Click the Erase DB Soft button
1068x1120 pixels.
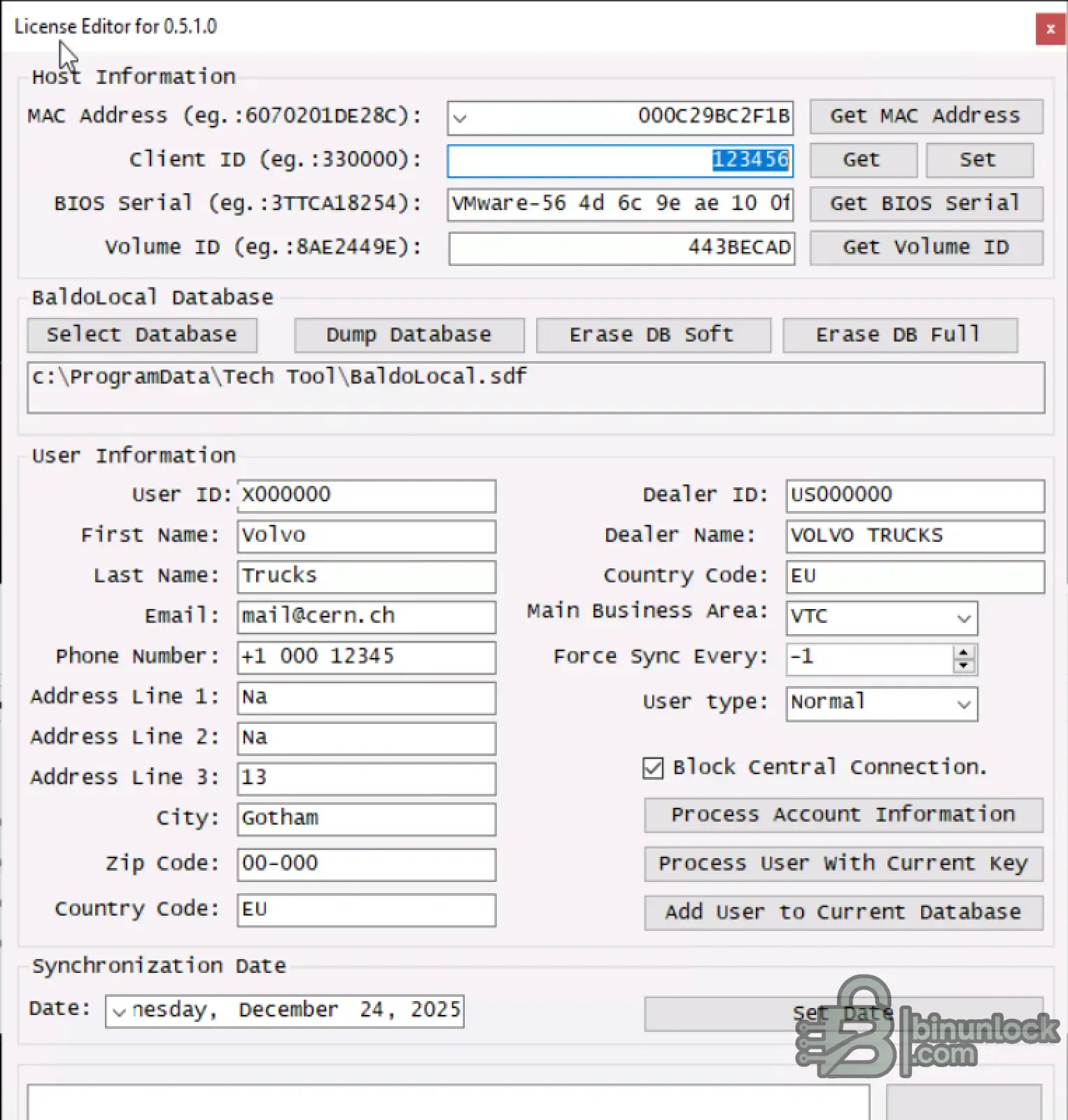(653, 335)
